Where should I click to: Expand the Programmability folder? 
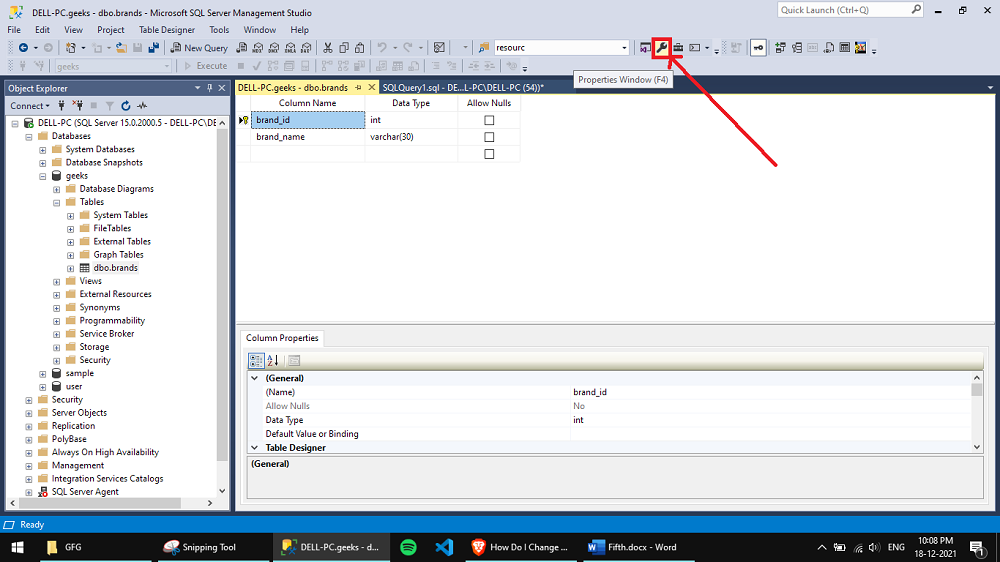[57, 321]
